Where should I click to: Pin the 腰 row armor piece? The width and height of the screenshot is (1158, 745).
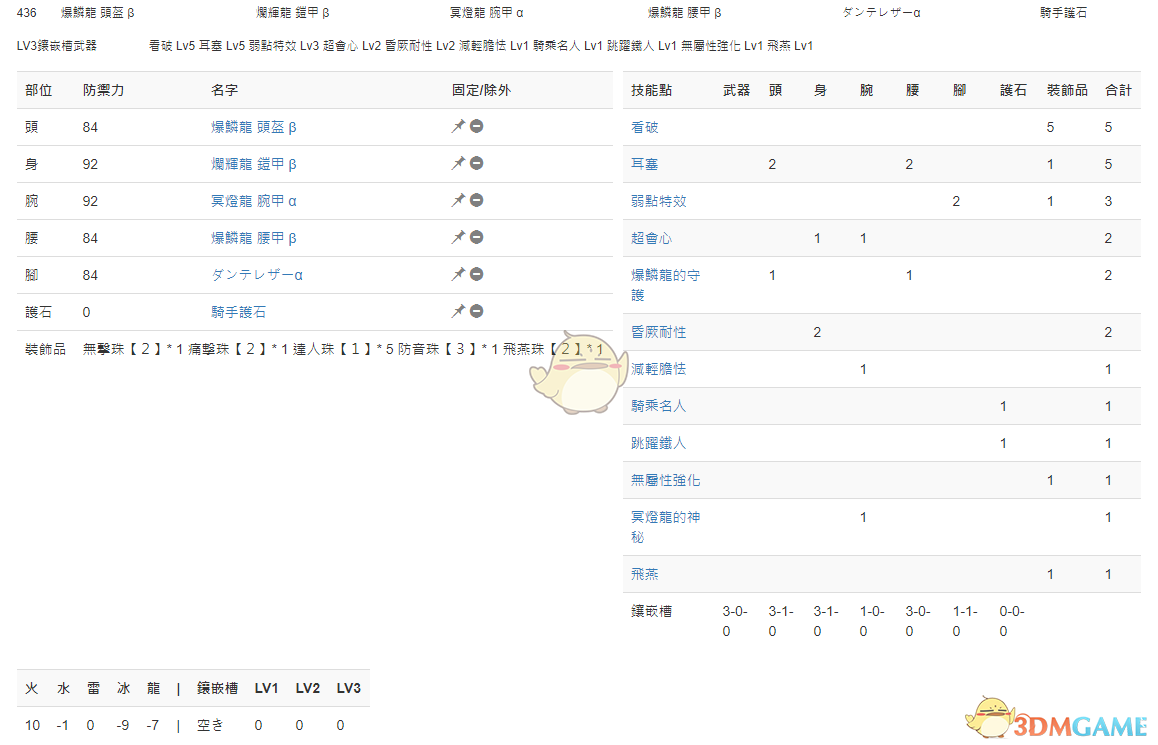tap(458, 237)
